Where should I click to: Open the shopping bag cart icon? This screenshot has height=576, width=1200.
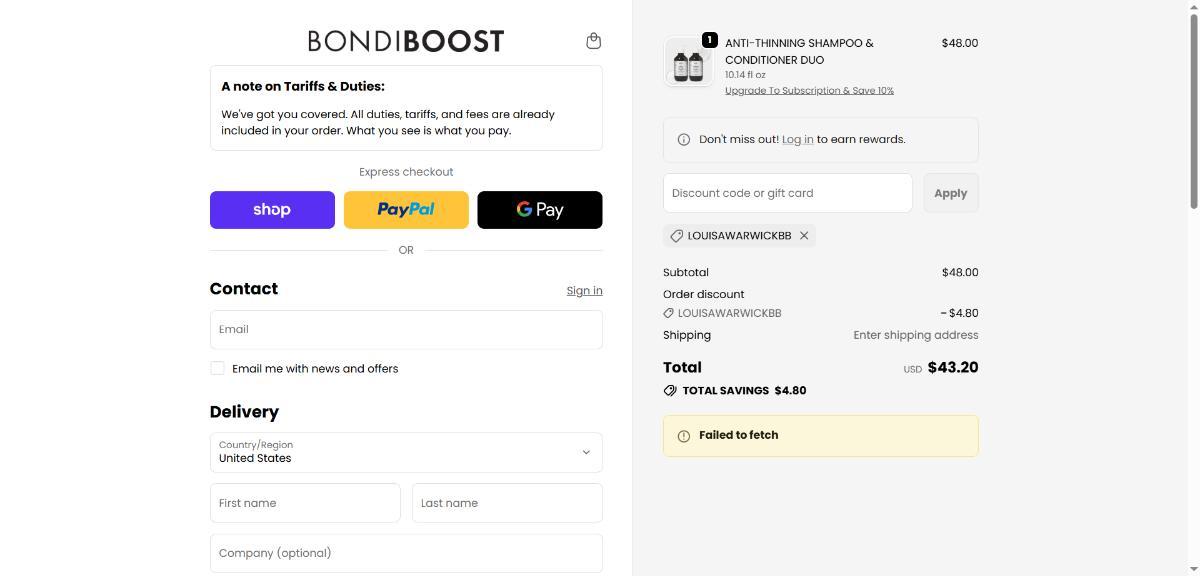(593, 41)
